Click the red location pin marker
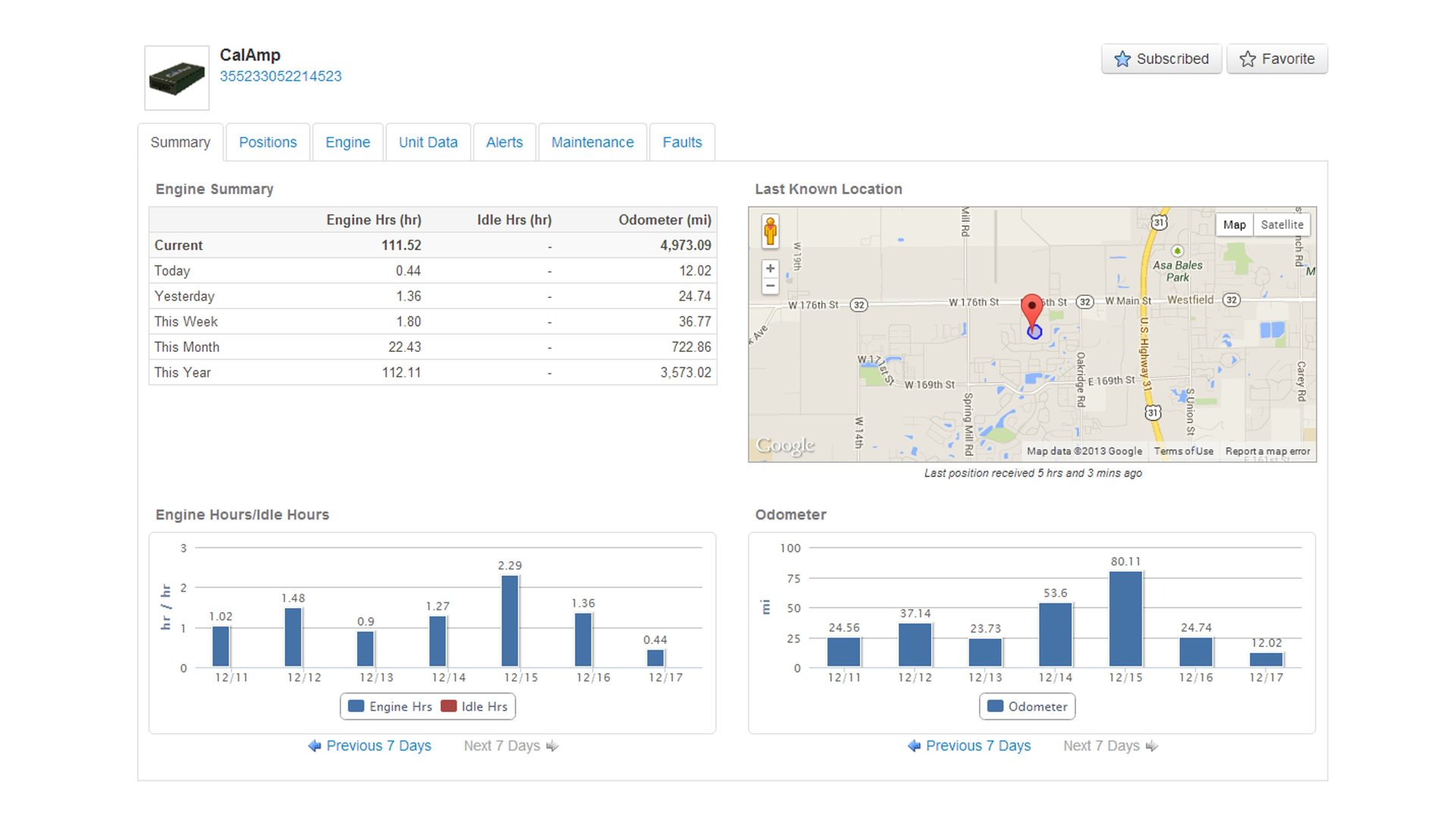The image size is (1456, 819). point(1031,312)
